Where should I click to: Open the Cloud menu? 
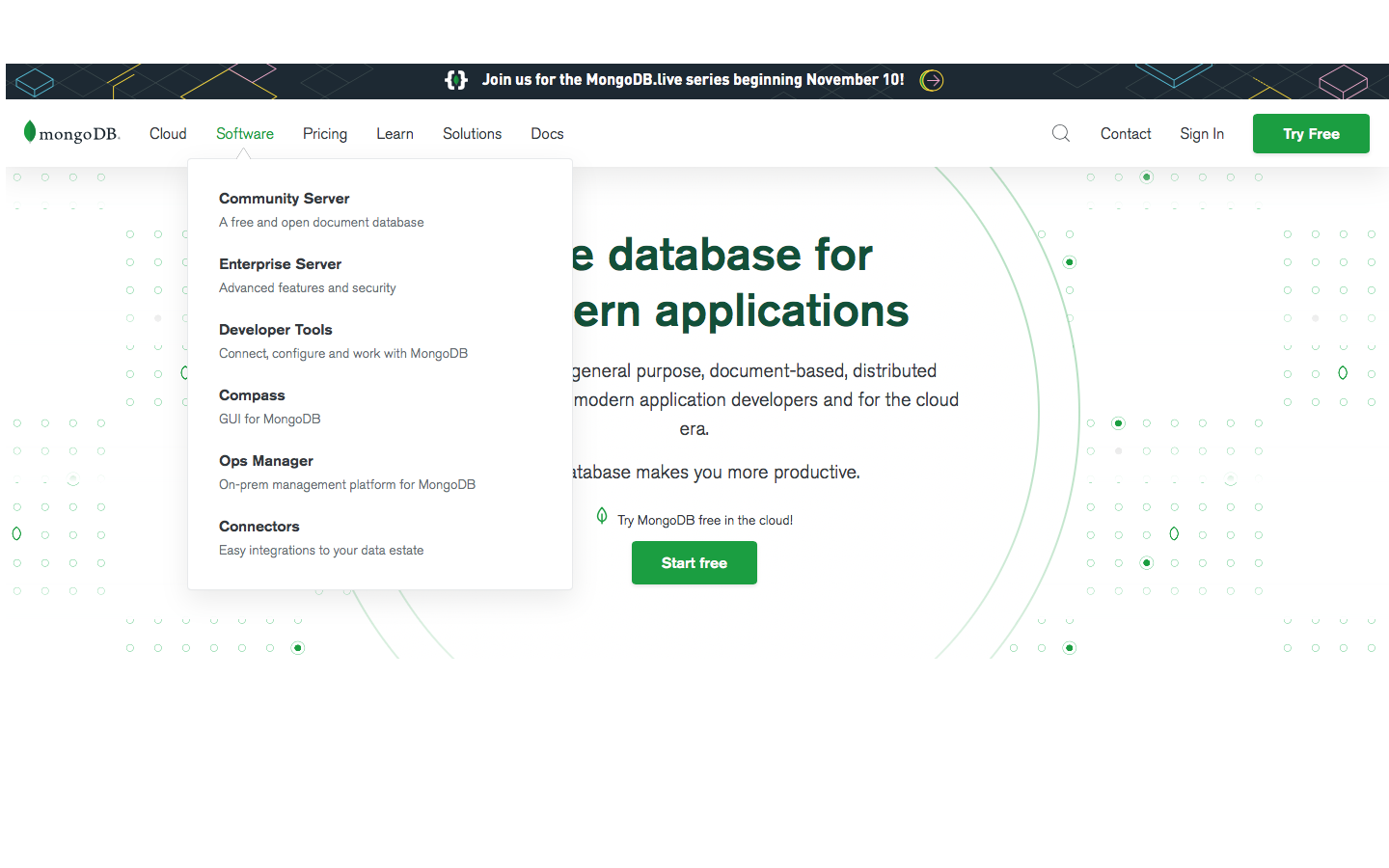pos(168,134)
